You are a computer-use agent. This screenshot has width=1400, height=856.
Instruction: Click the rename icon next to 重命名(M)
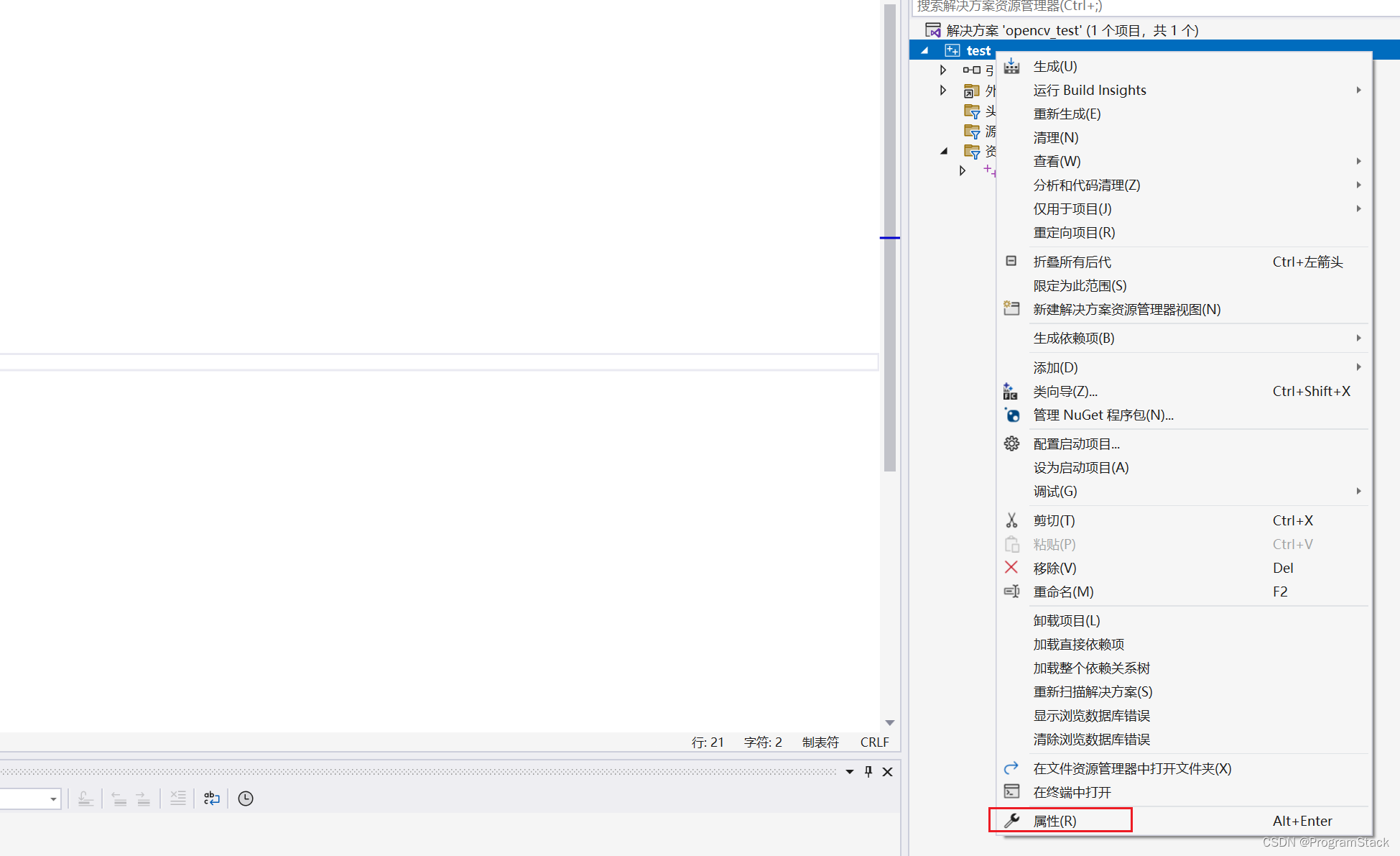coord(1011,591)
